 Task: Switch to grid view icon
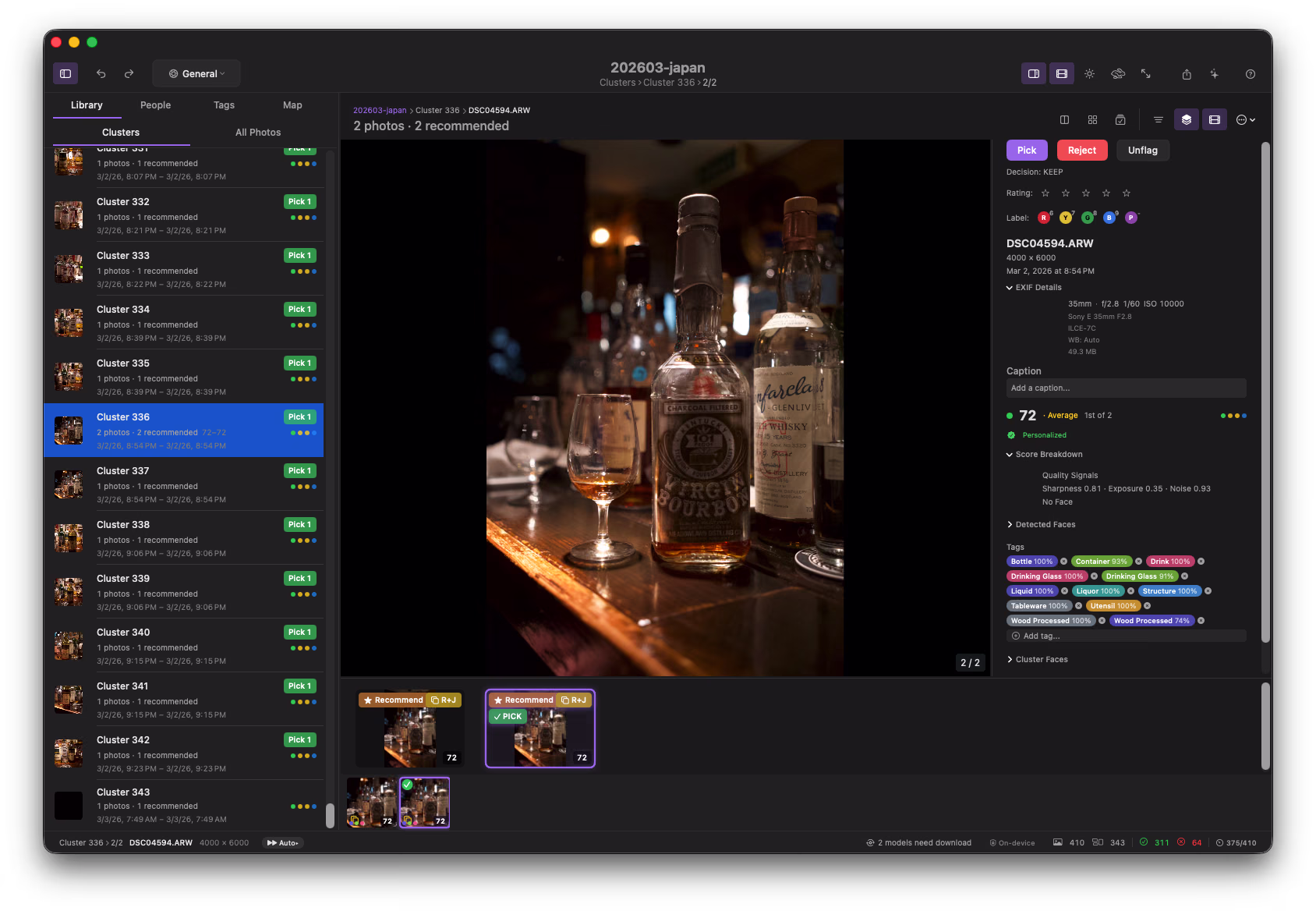pos(1092,120)
